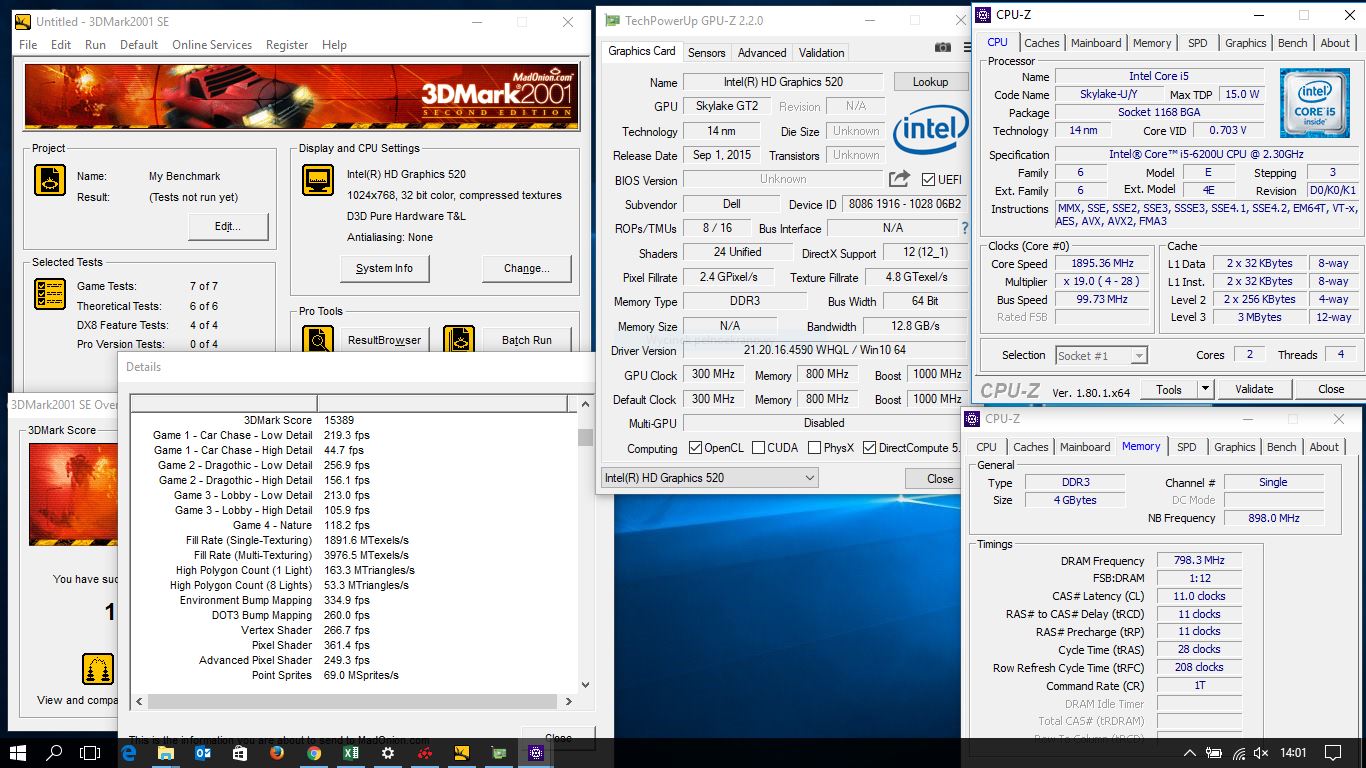Toggle the OpenCL checkbox
The height and width of the screenshot is (768, 1366).
696,448
